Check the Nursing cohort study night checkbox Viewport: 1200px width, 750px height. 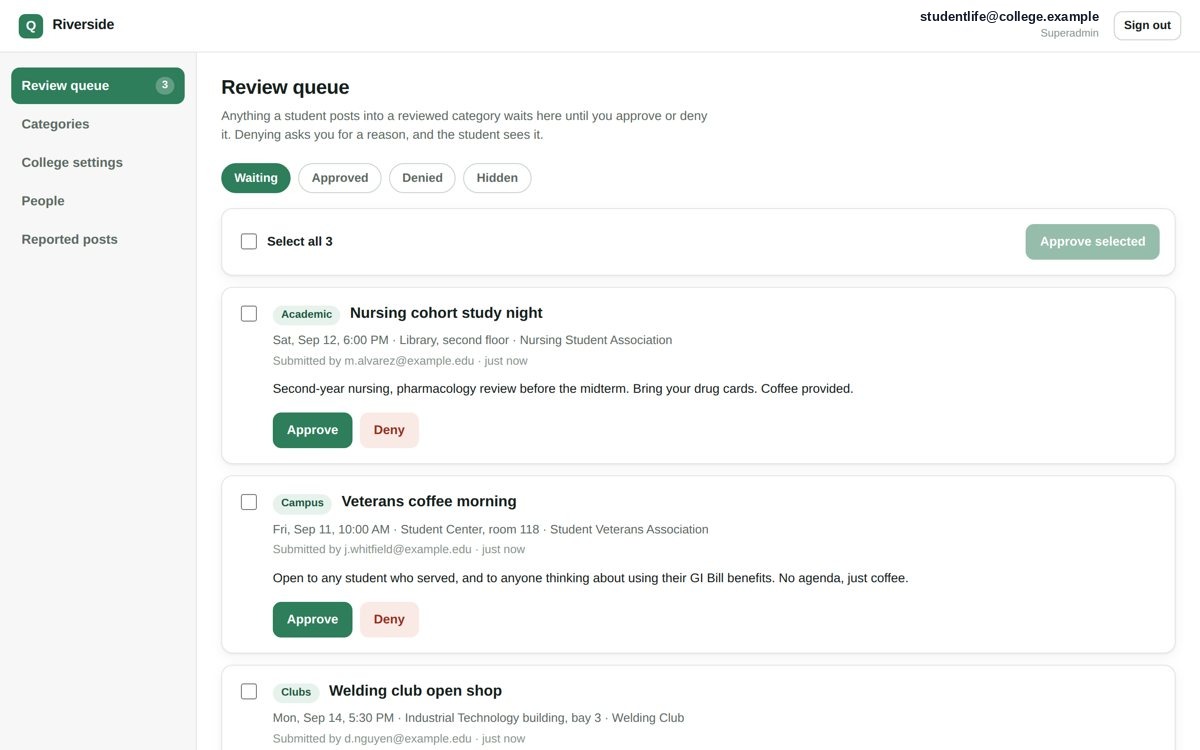249,314
